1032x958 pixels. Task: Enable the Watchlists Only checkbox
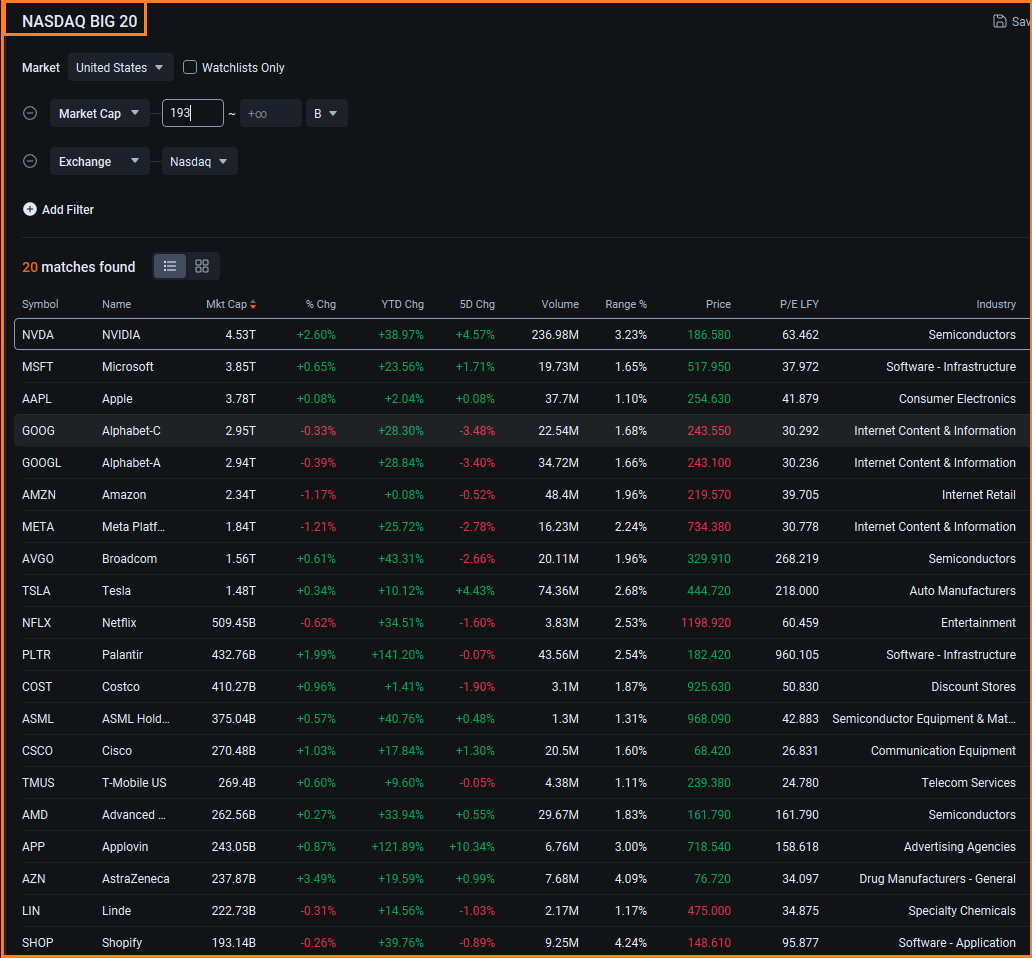[x=190, y=67]
